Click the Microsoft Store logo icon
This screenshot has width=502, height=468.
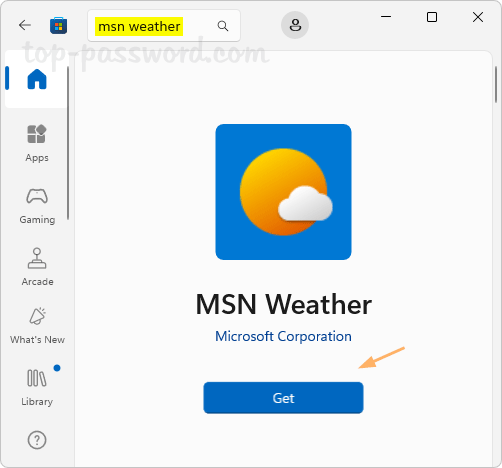(x=58, y=26)
